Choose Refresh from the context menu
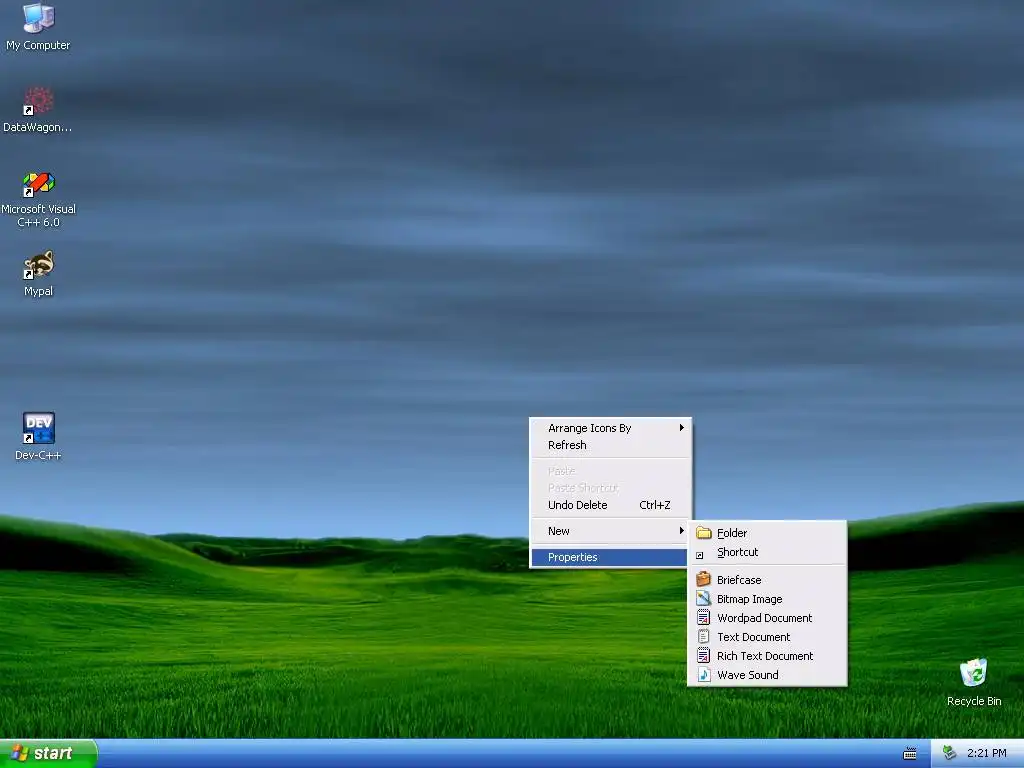This screenshot has width=1024, height=768. click(x=610, y=445)
